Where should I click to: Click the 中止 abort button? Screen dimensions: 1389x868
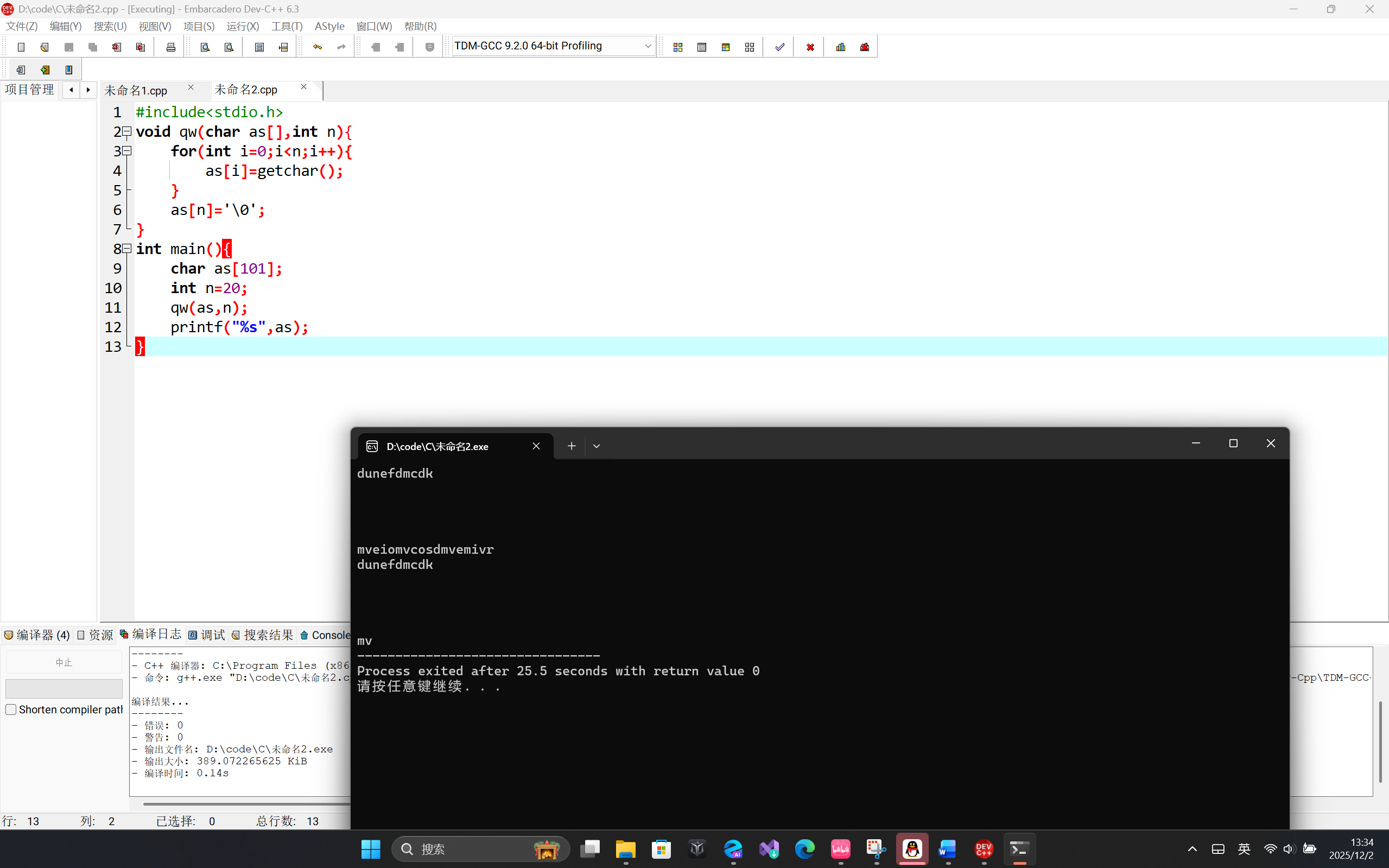click(x=64, y=662)
